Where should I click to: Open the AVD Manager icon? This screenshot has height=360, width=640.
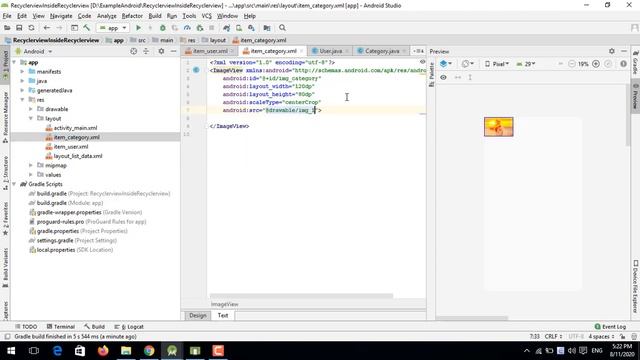point(239,28)
